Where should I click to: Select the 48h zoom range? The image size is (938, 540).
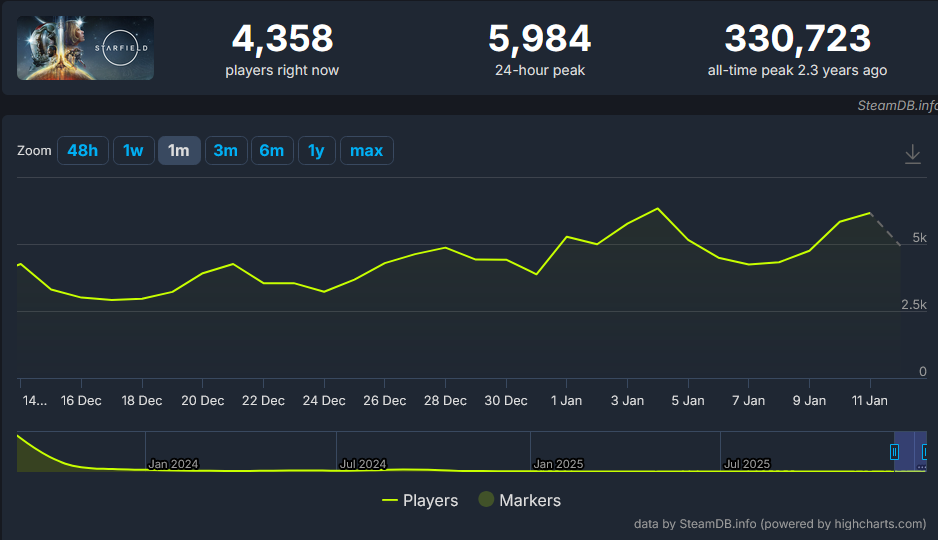coord(83,150)
